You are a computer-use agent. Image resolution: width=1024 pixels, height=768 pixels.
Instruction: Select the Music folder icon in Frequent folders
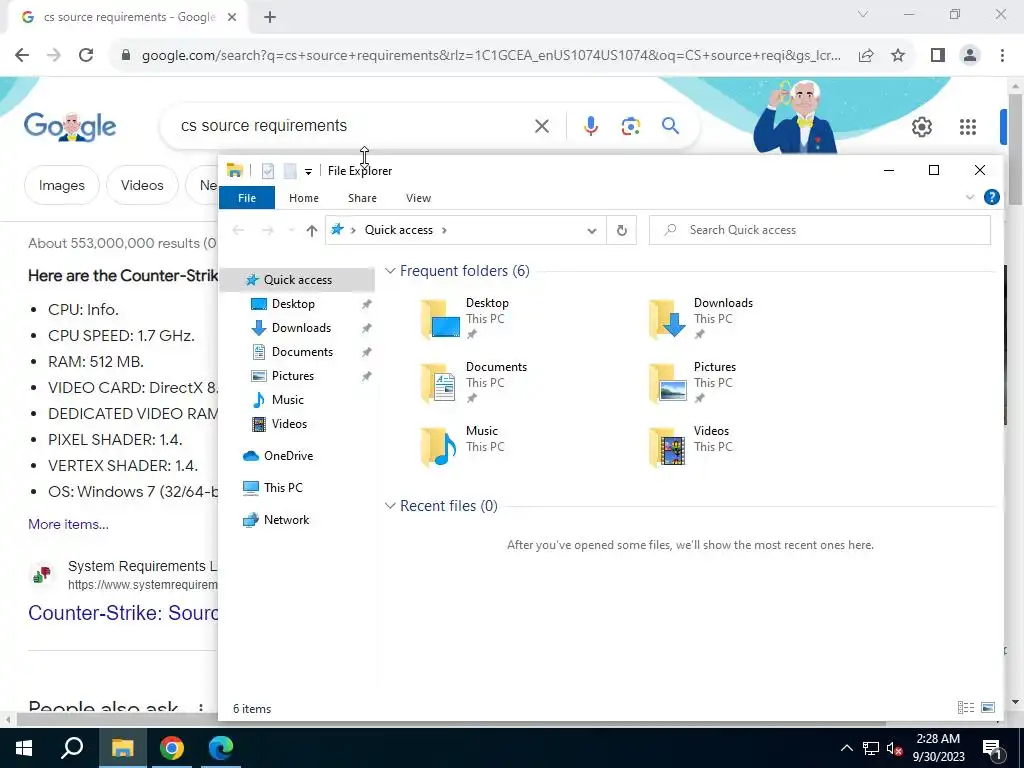[x=440, y=446]
